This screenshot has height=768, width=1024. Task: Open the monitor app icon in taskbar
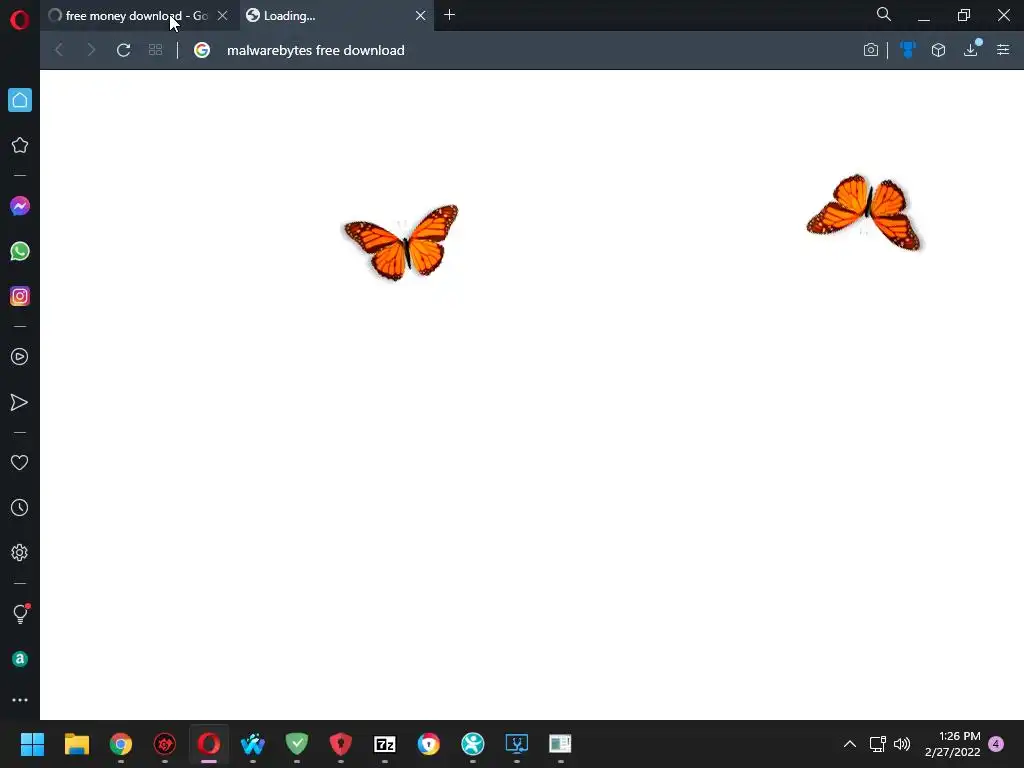pyautogui.click(x=517, y=744)
